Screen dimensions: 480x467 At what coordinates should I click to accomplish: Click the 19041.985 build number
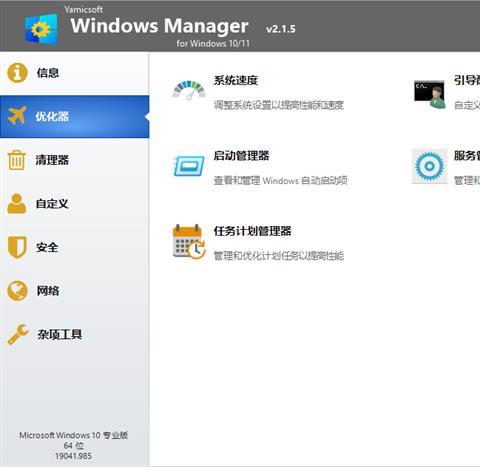pos(73,456)
